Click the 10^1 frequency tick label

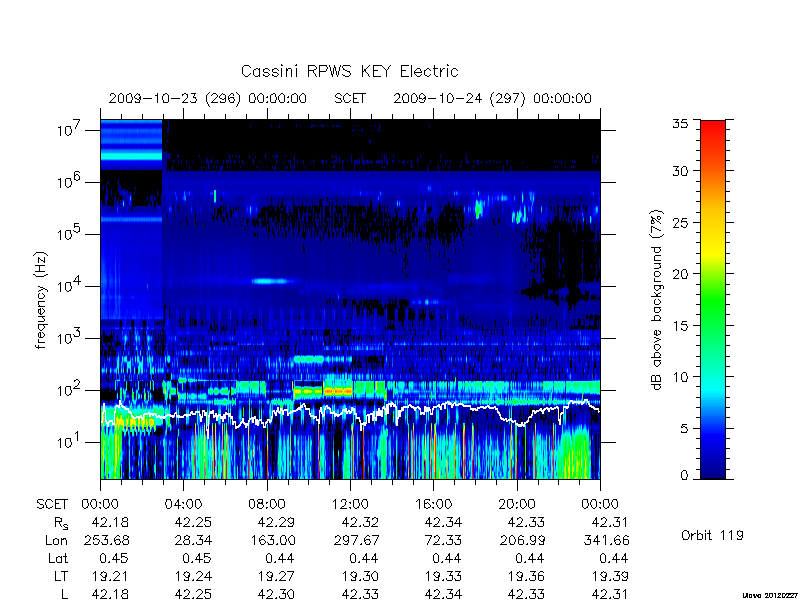(x=70, y=441)
